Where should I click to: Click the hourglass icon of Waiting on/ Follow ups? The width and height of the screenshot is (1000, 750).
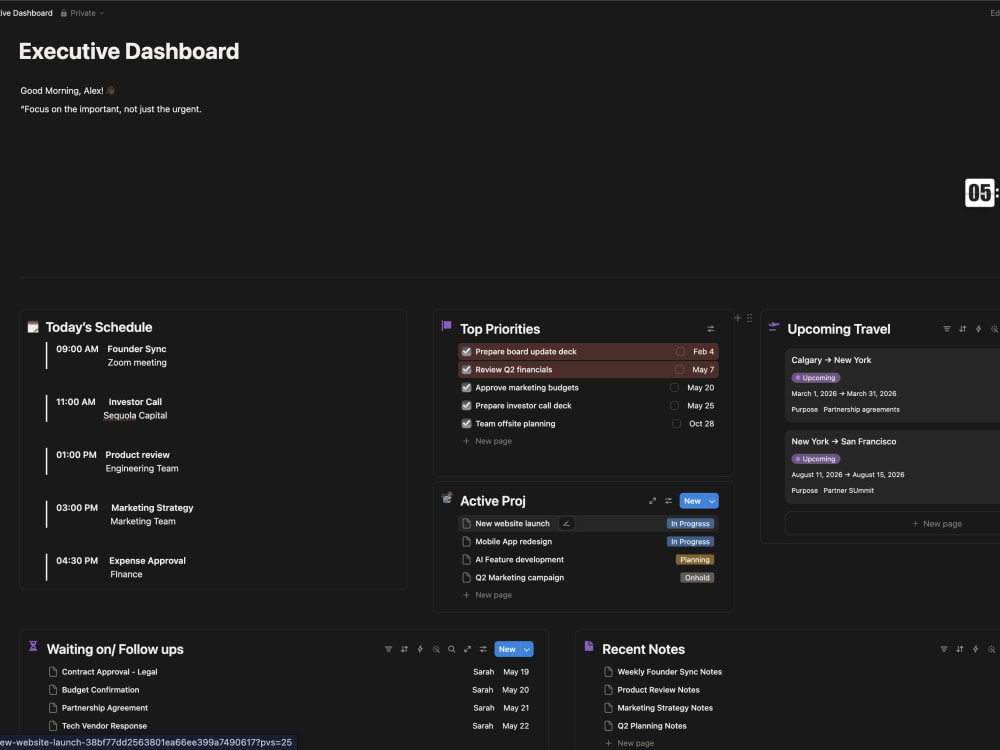click(33, 646)
